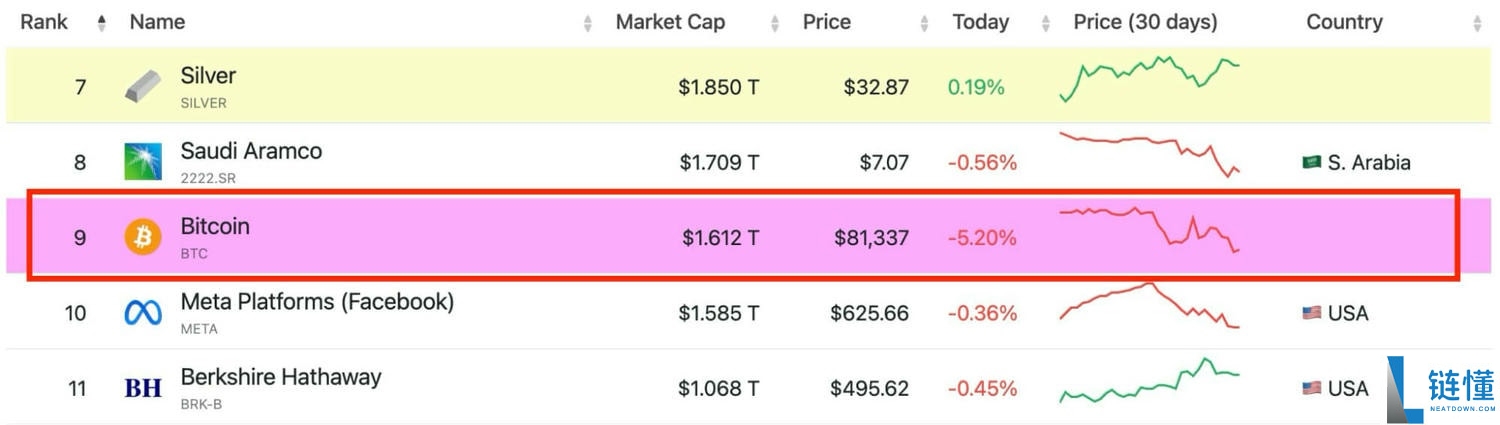Open the Meta Platforms (Facebook) link
The height and width of the screenshot is (425, 1500).
coord(317,301)
